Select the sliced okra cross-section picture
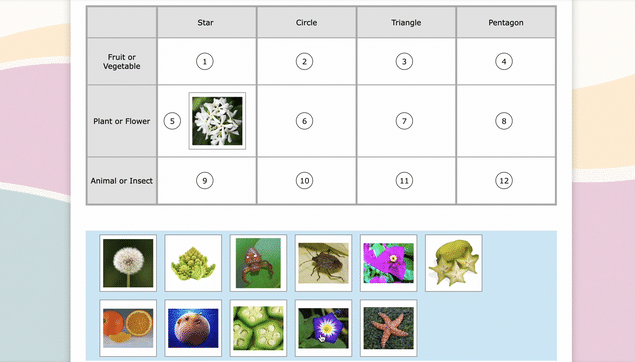The image size is (635, 362). [x=258, y=328]
